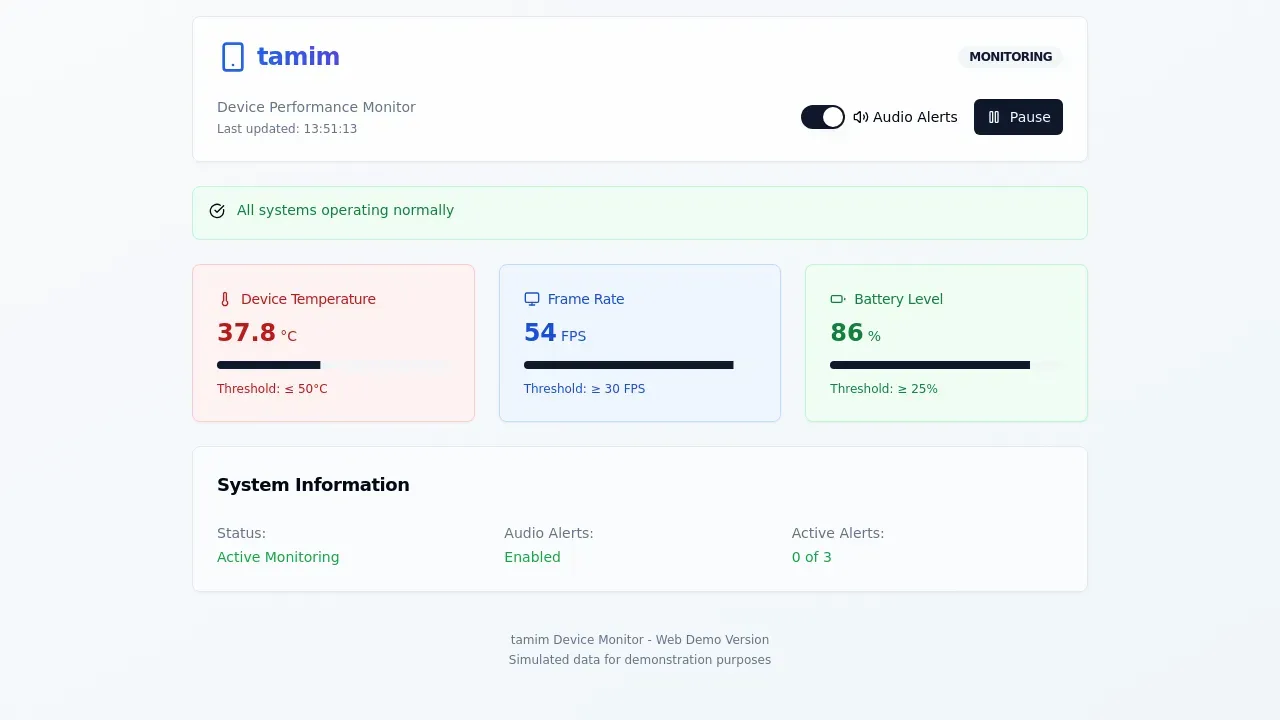Click the checkmark icon in the green status banner

(217, 210)
